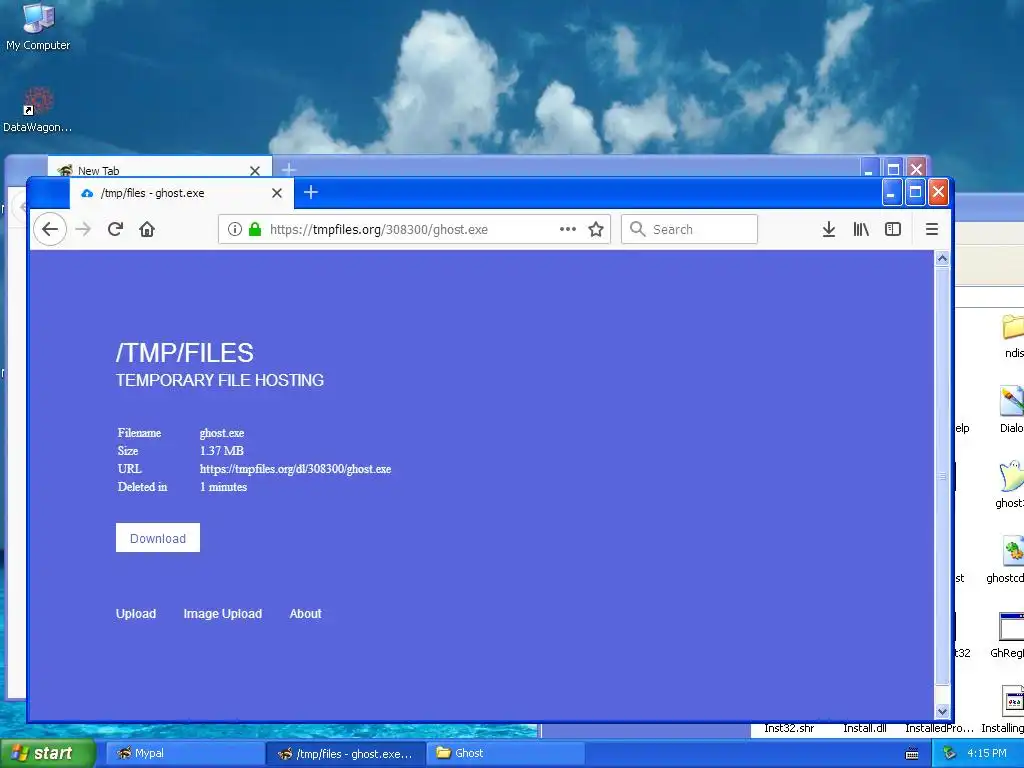Click the system tray icon beside clock
Image resolution: width=1024 pixels, height=768 pixels.
(x=950, y=753)
